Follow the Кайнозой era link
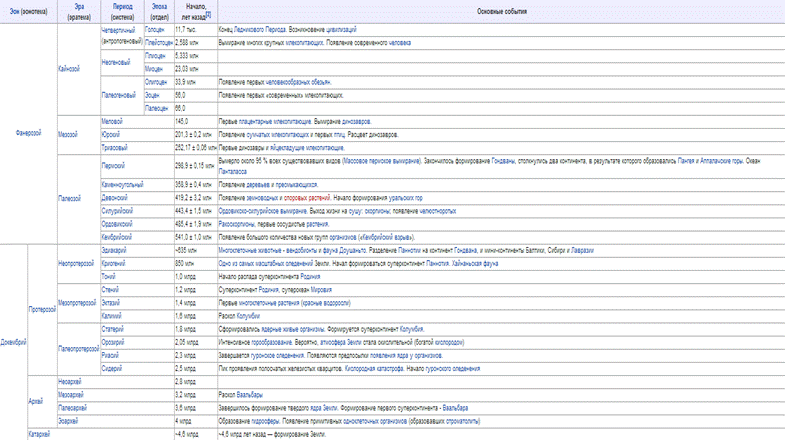Screen dimensions: 785x440 69,69
